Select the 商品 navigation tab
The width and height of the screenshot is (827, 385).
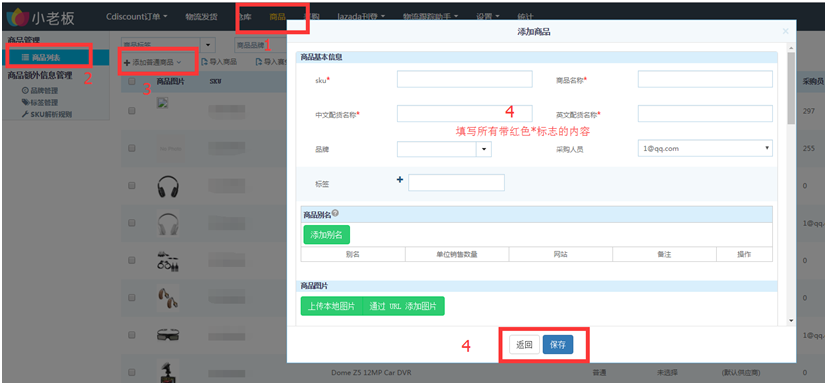click(x=277, y=16)
